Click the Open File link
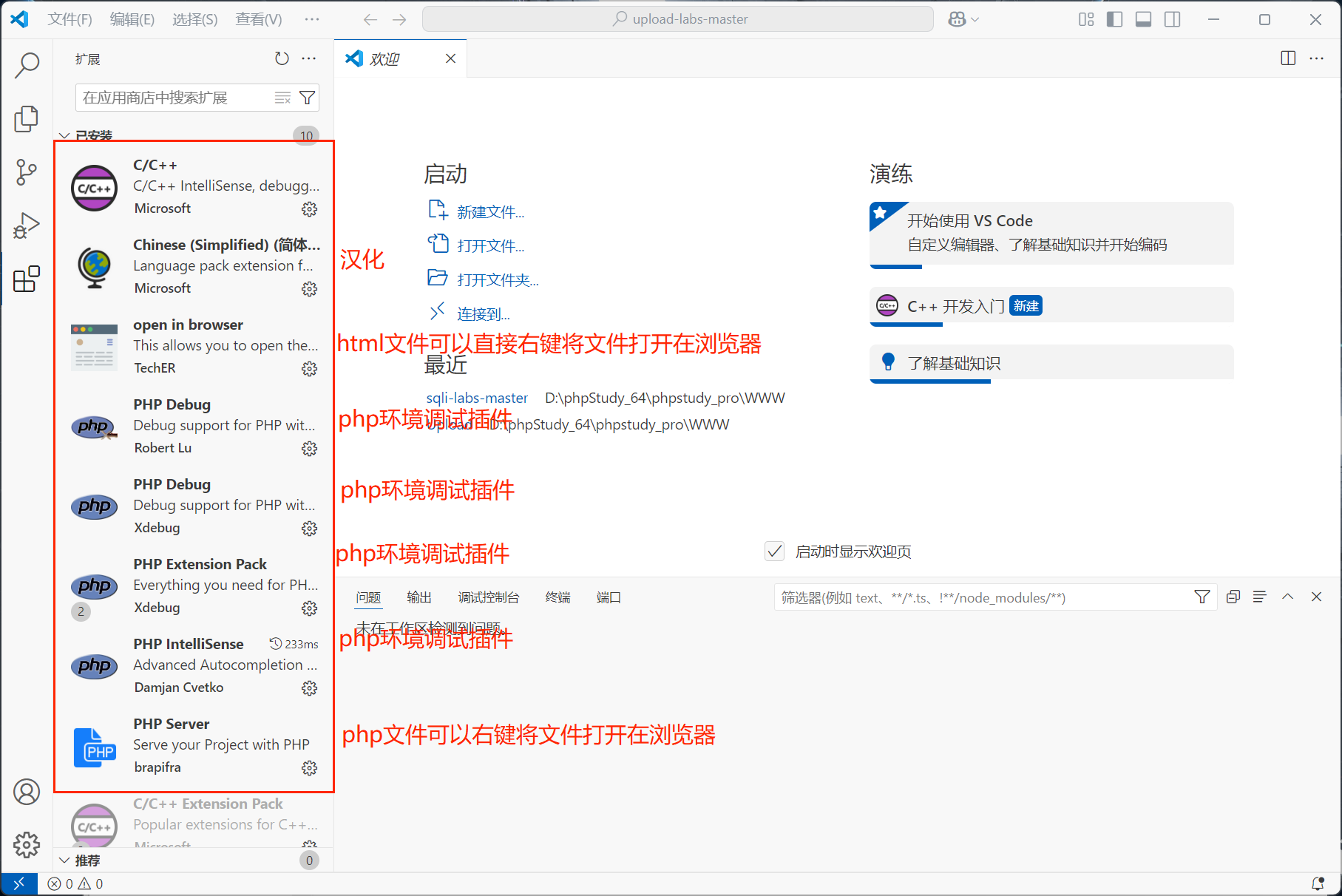 point(491,246)
